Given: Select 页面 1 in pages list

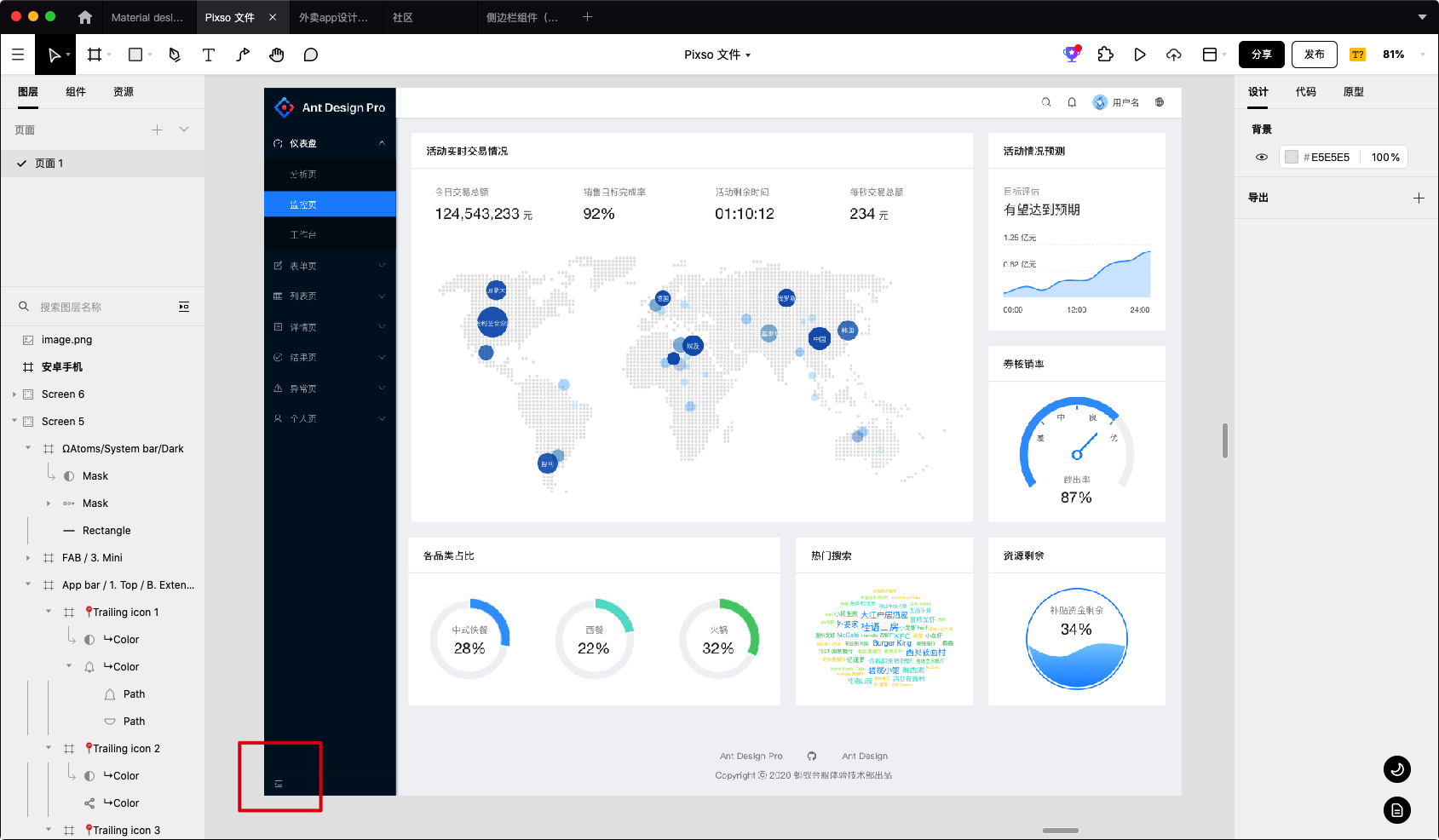Looking at the screenshot, I should tap(102, 164).
